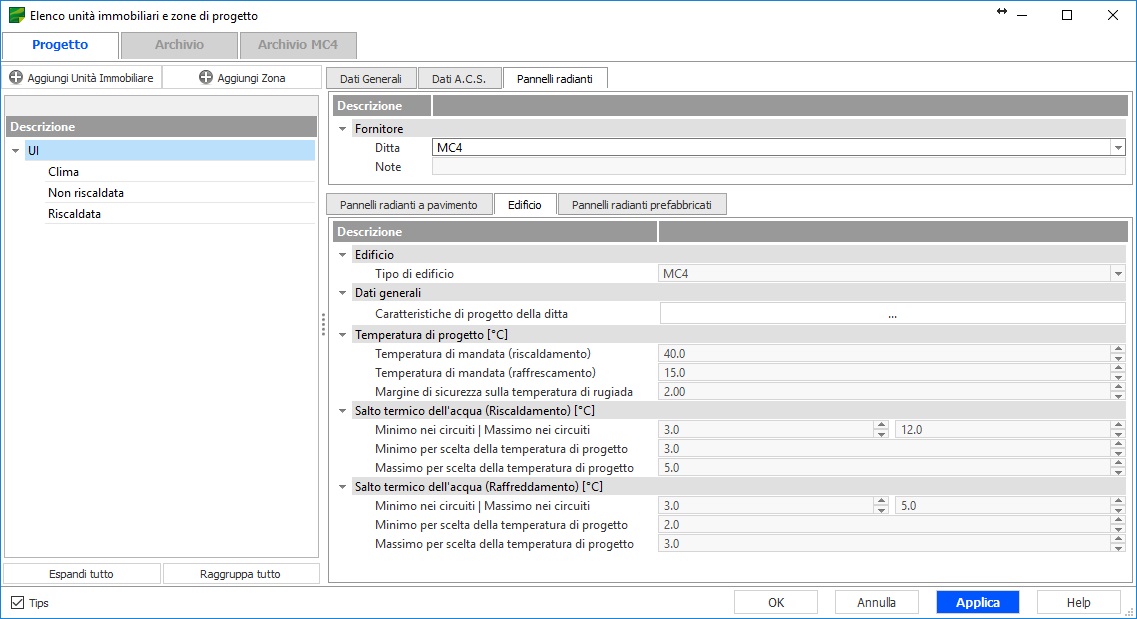1137x619 pixels.
Task: Collapse Salto termico dell'acqua (Riscaldamento) section
Action: click(x=342, y=410)
